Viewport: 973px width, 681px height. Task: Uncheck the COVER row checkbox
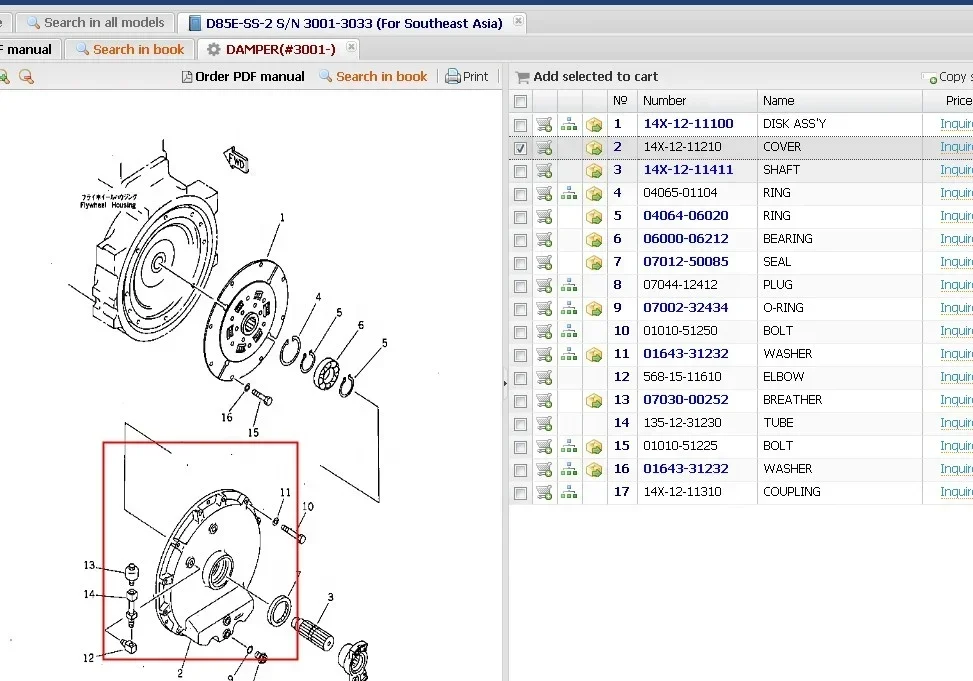click(x=520, y=147)
